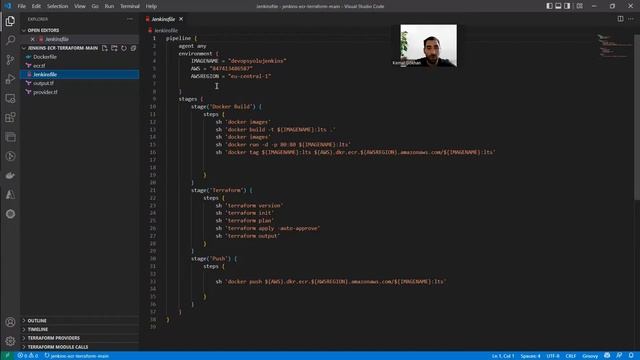Open the Azure view in activity bar
The width and height of the screenshot is (640, 360).
pos(10,195)
